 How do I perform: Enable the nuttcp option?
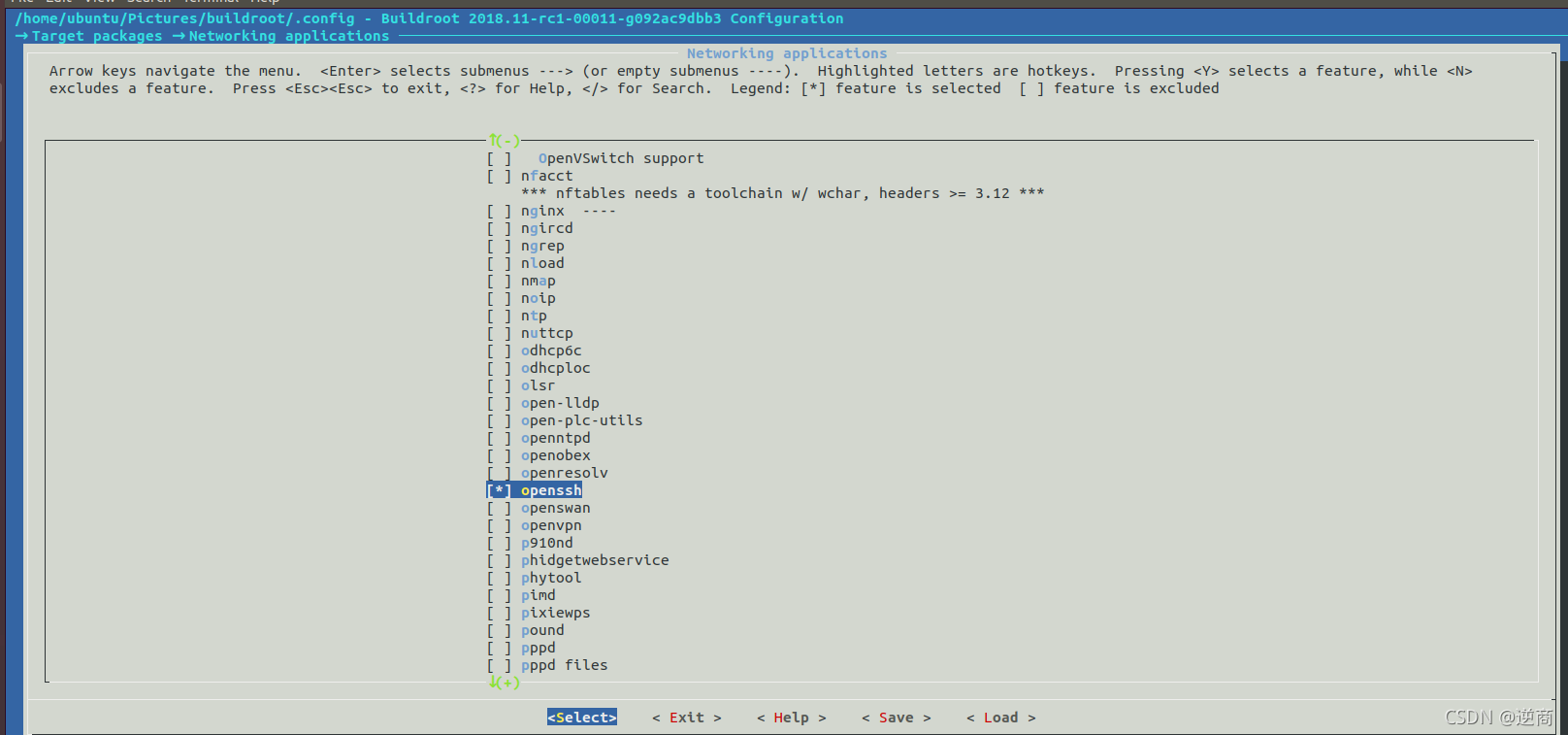pyautogui.click(x=499, y=333)
